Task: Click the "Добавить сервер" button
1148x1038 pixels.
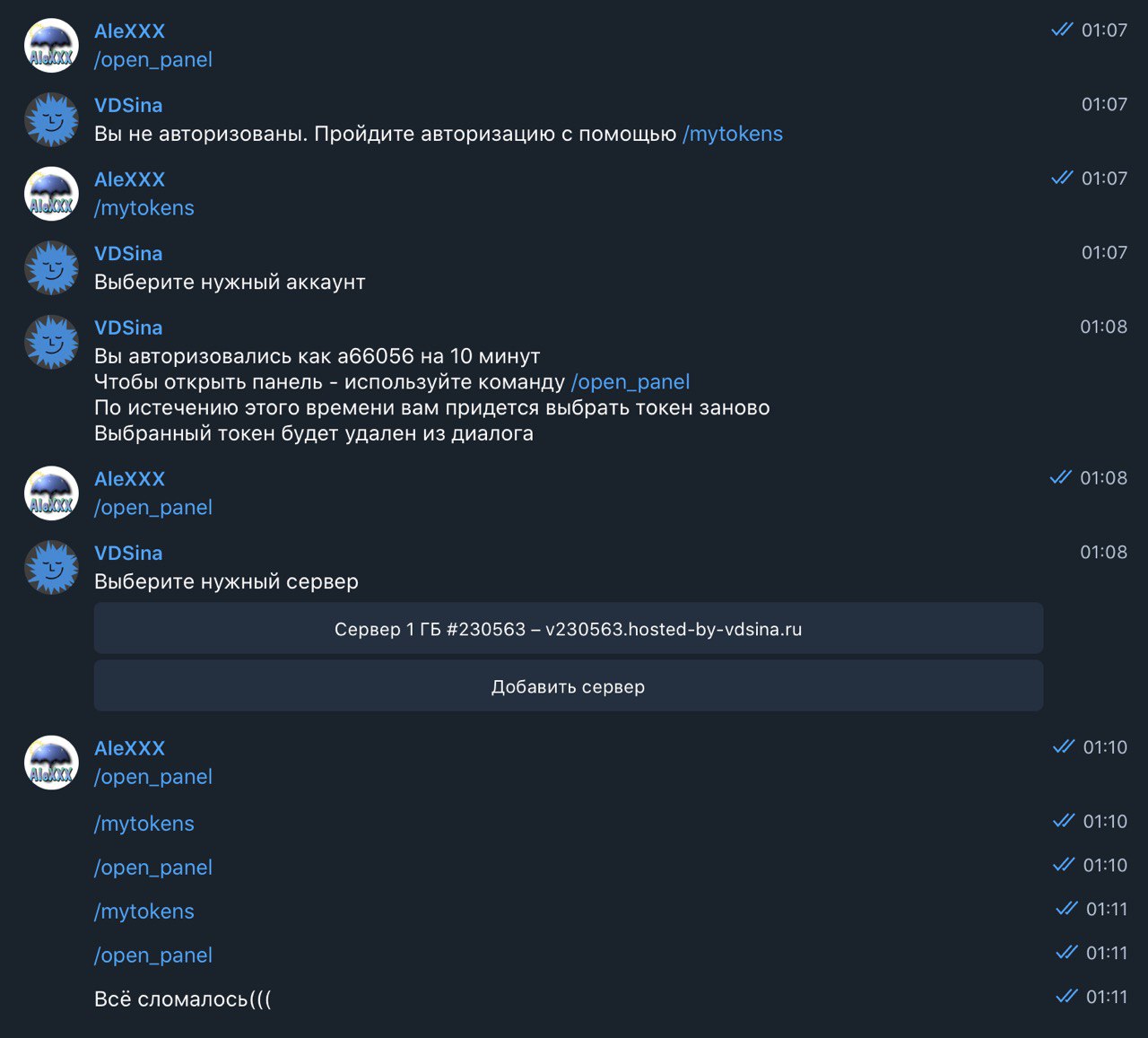Action: (x=569, y=686)
